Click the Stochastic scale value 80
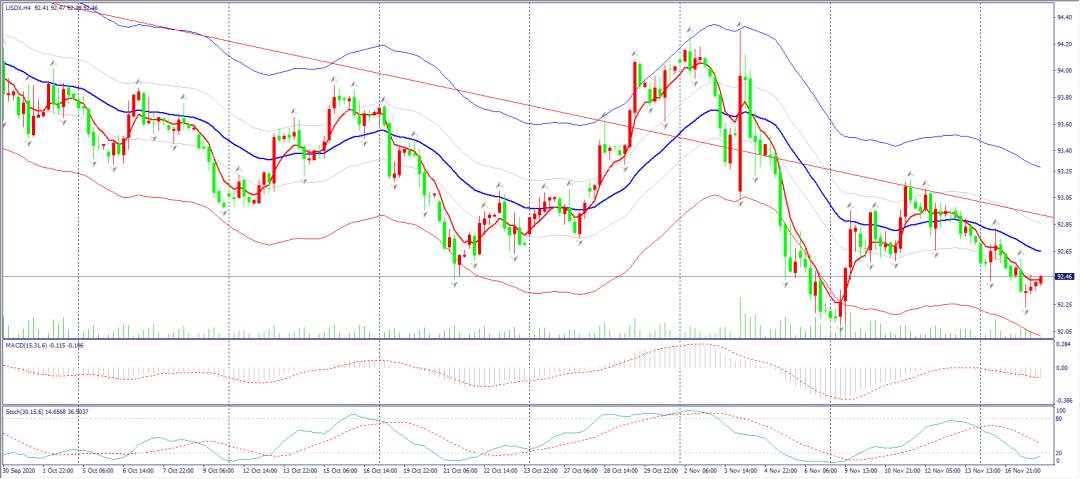The height and width of the screenshot is (479, 1080). click(x=1060, y=418)
